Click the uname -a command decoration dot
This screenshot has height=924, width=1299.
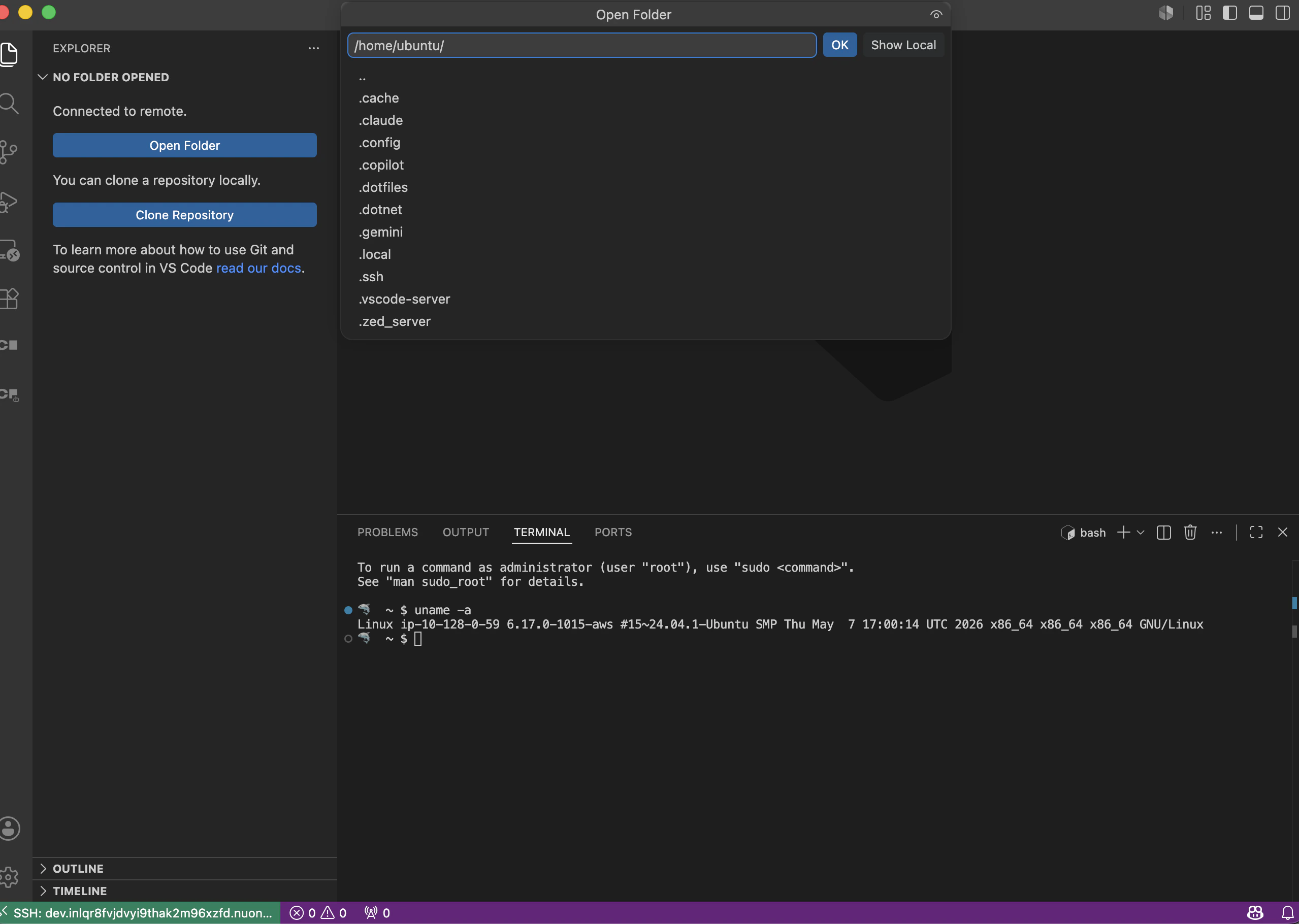pos(348,610)
